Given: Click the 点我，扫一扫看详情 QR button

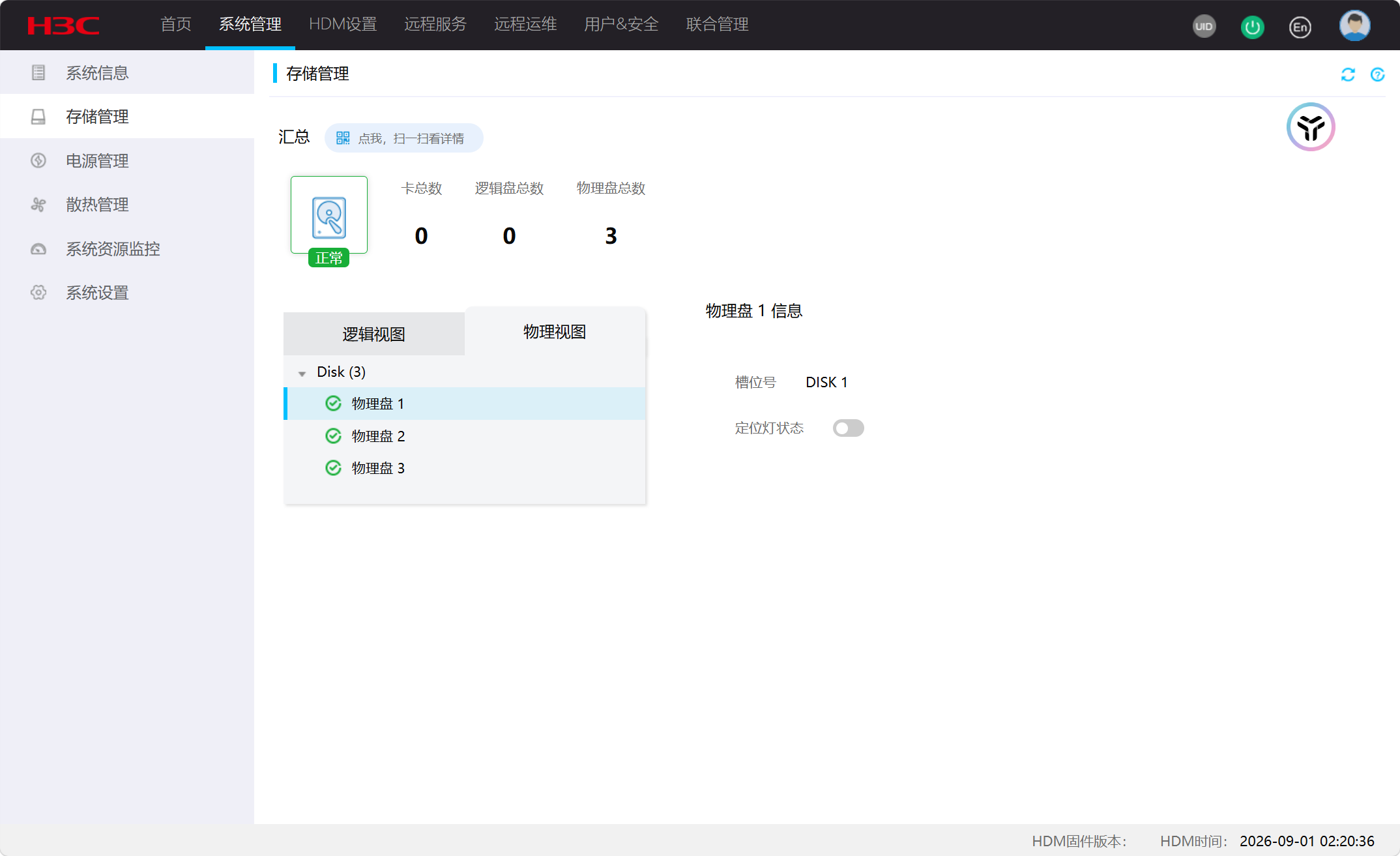Looking at the screenshot, I should pyautogui.click(x=403, y=138).
